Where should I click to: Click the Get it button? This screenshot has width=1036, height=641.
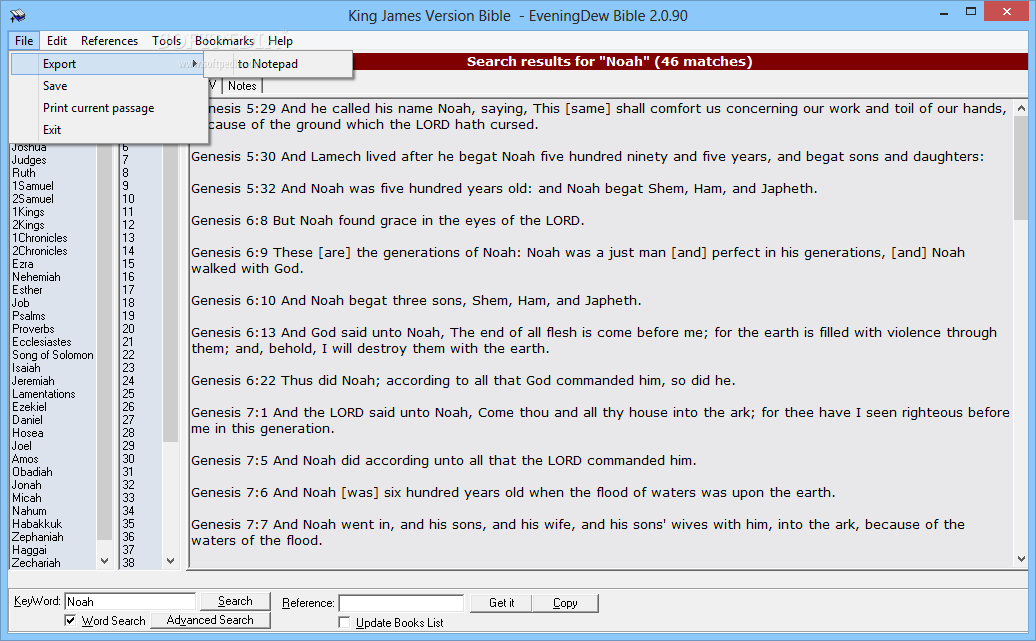click(501, 603)
